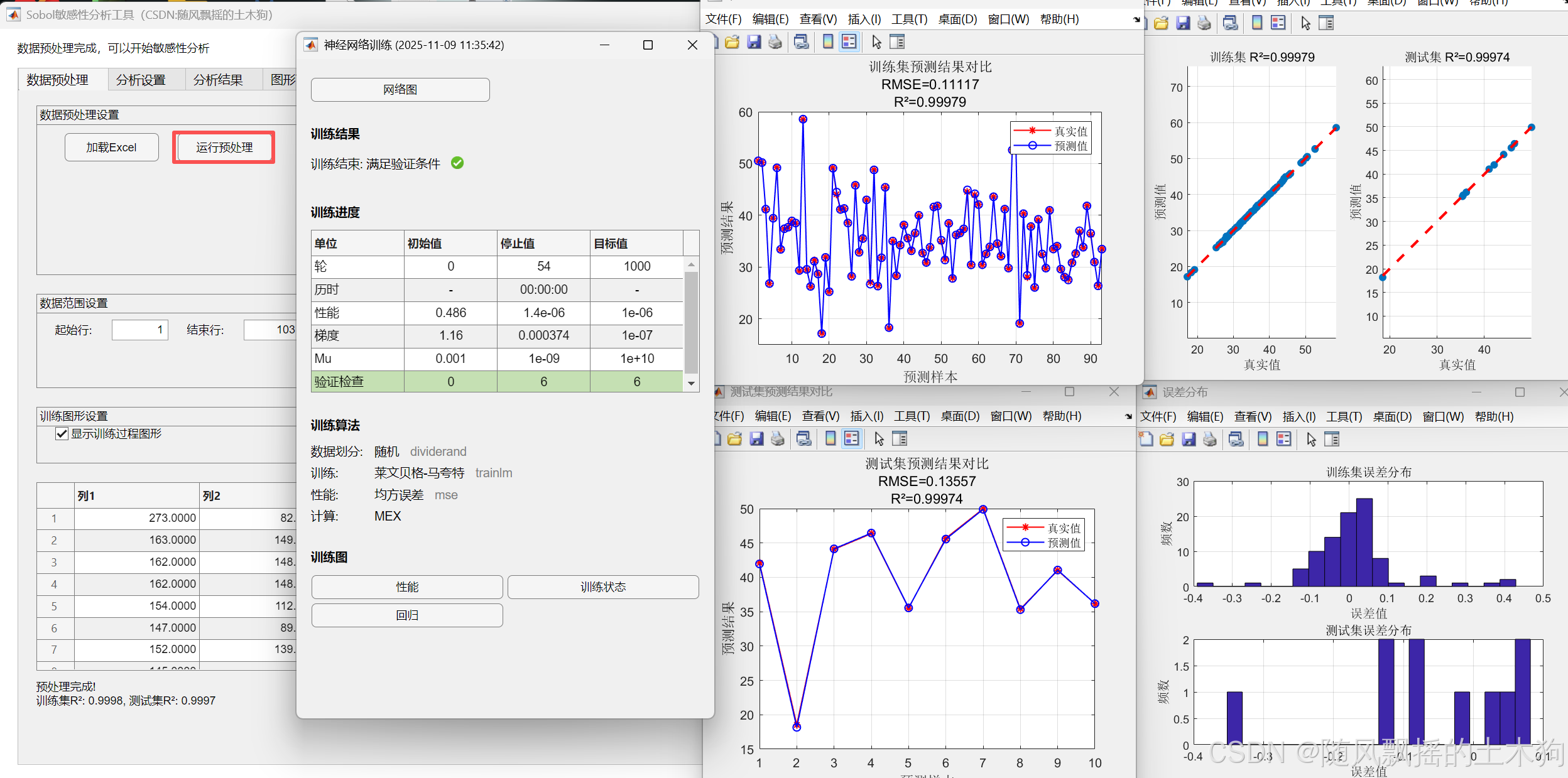Click the 回归 regression plot button

pos(407,615)
